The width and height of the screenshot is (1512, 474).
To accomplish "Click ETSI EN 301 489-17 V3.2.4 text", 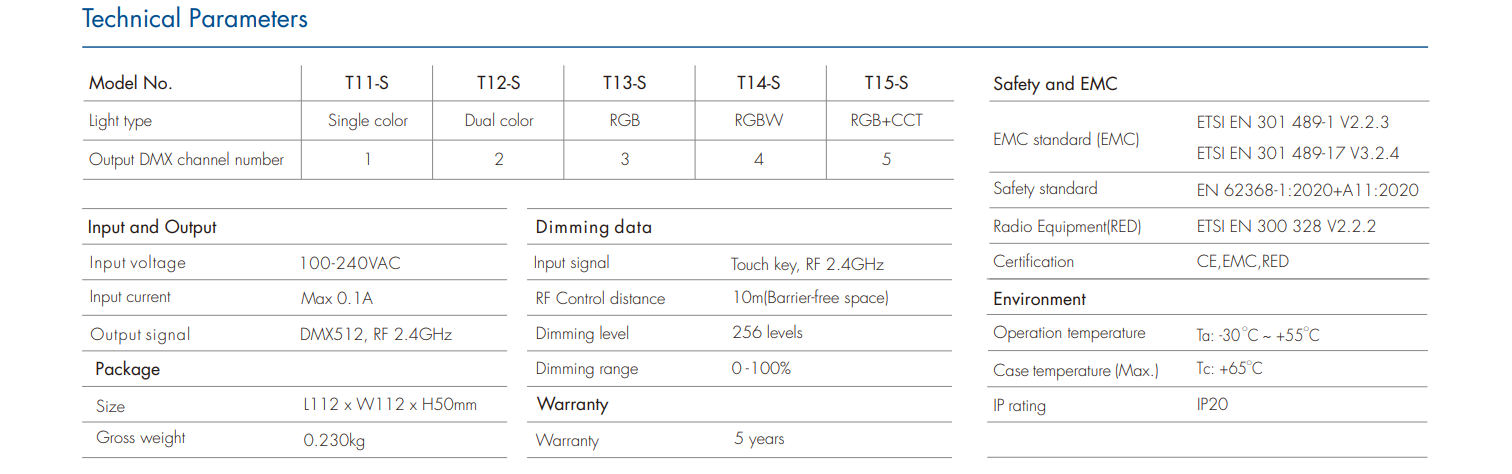I will click(x=1298, y=153).
